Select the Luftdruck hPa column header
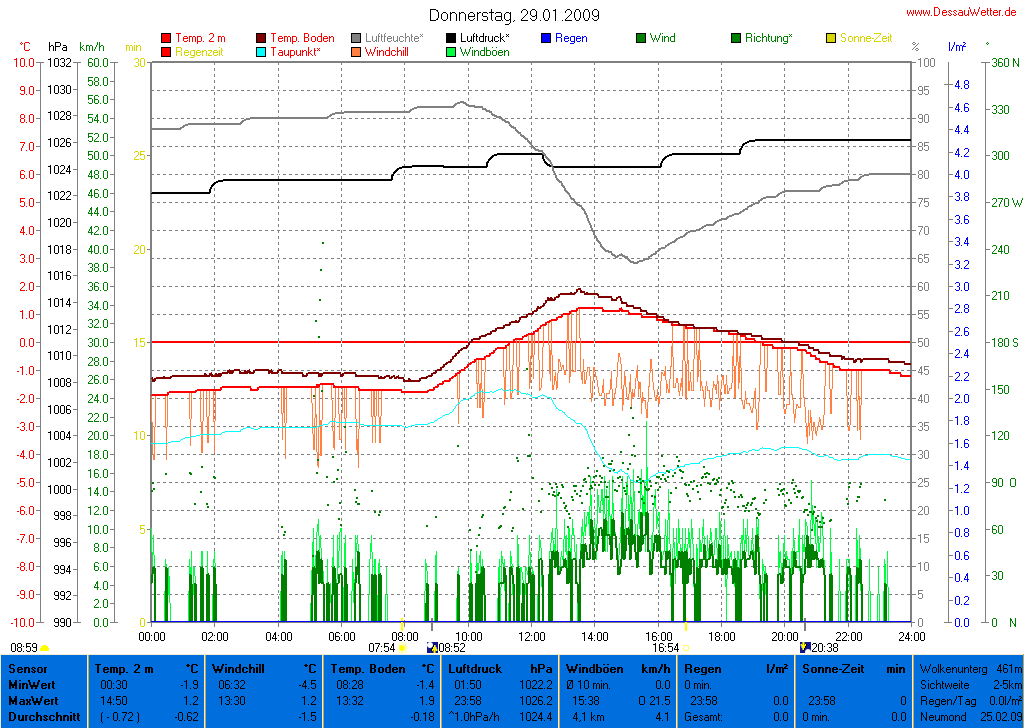This screenshot has width=1024, height=728. point(499,668)
